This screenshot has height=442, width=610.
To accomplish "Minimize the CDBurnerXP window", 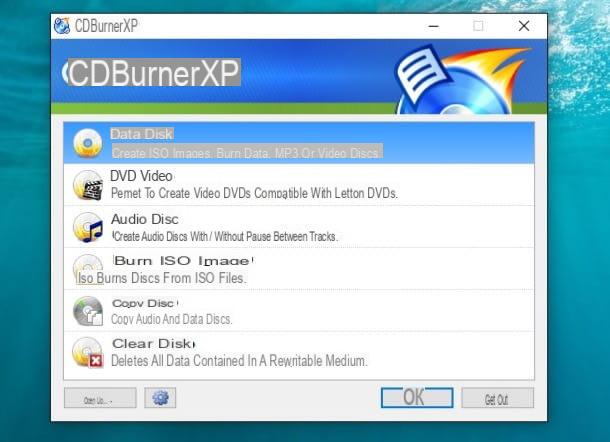I will pos(433,26).
